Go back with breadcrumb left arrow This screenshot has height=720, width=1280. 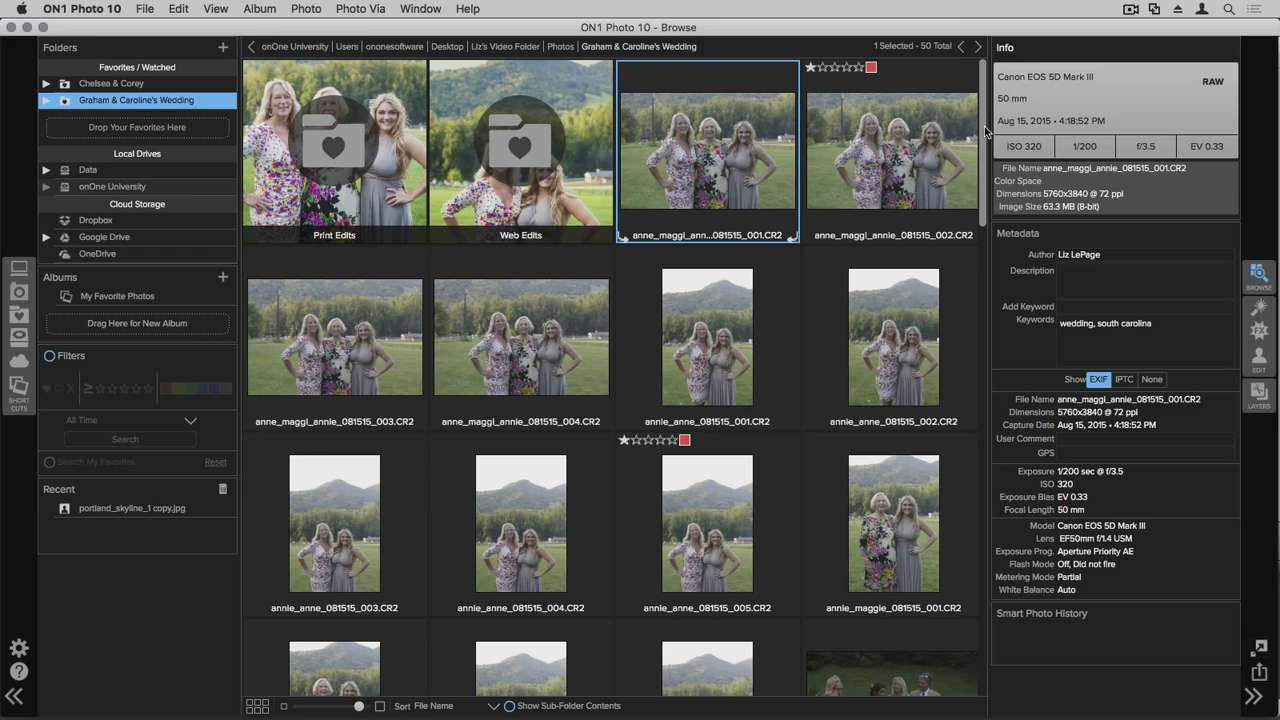coord(251,46)
